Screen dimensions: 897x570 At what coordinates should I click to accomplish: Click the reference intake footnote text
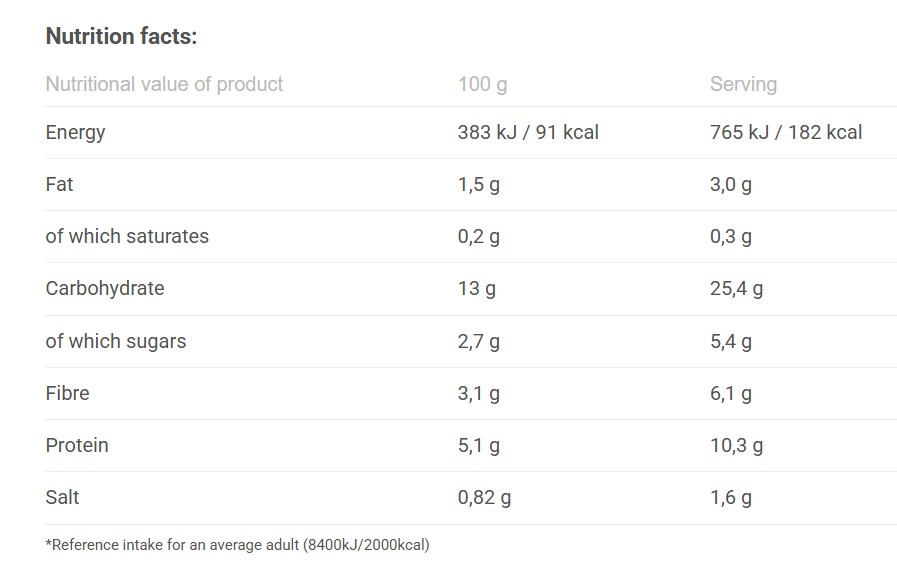[x=237, y=545]
